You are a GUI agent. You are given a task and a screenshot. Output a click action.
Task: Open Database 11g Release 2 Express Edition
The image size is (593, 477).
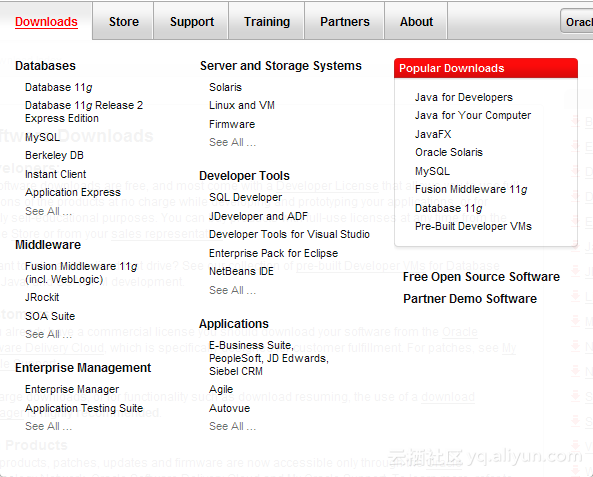click(84, 112)
